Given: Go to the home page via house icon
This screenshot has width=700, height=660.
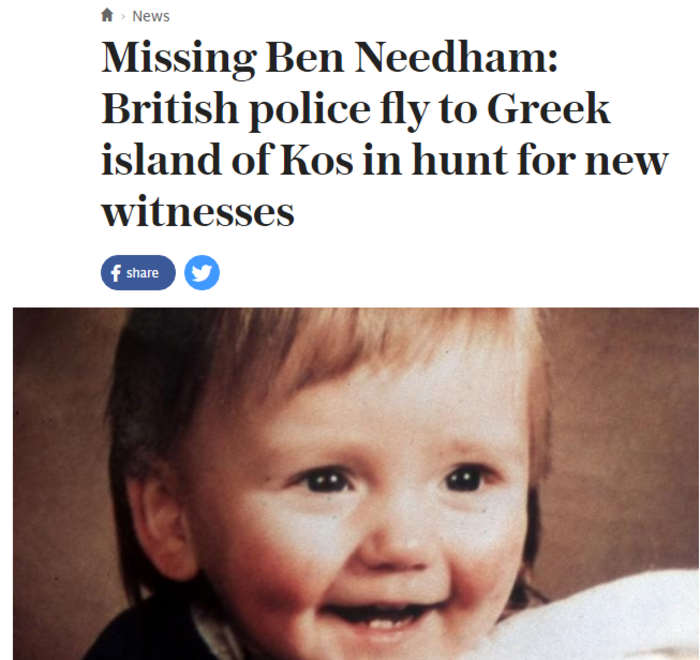Looking at the screenshot, I should click(107, 15).
